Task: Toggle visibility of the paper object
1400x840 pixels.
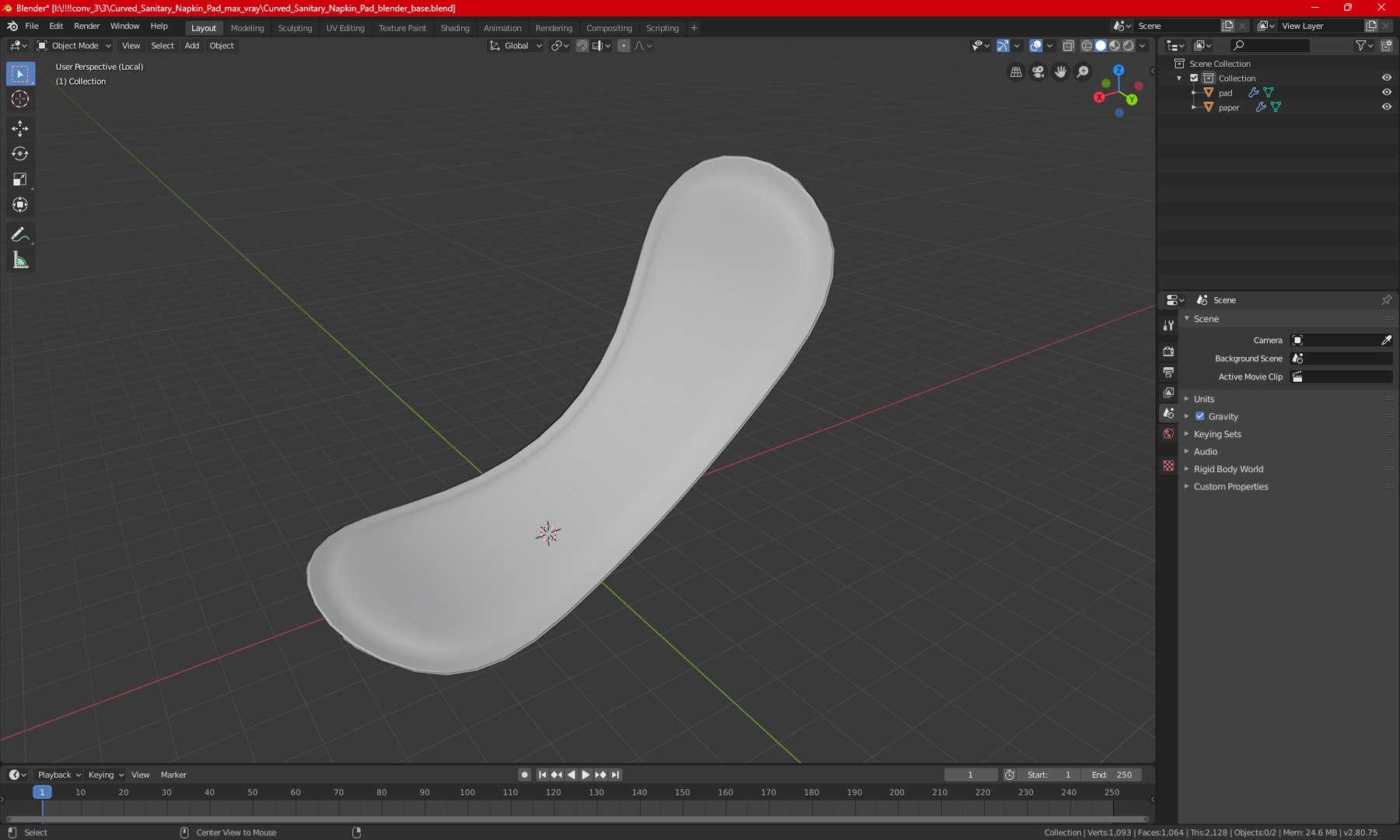Action: [1386, 107]
